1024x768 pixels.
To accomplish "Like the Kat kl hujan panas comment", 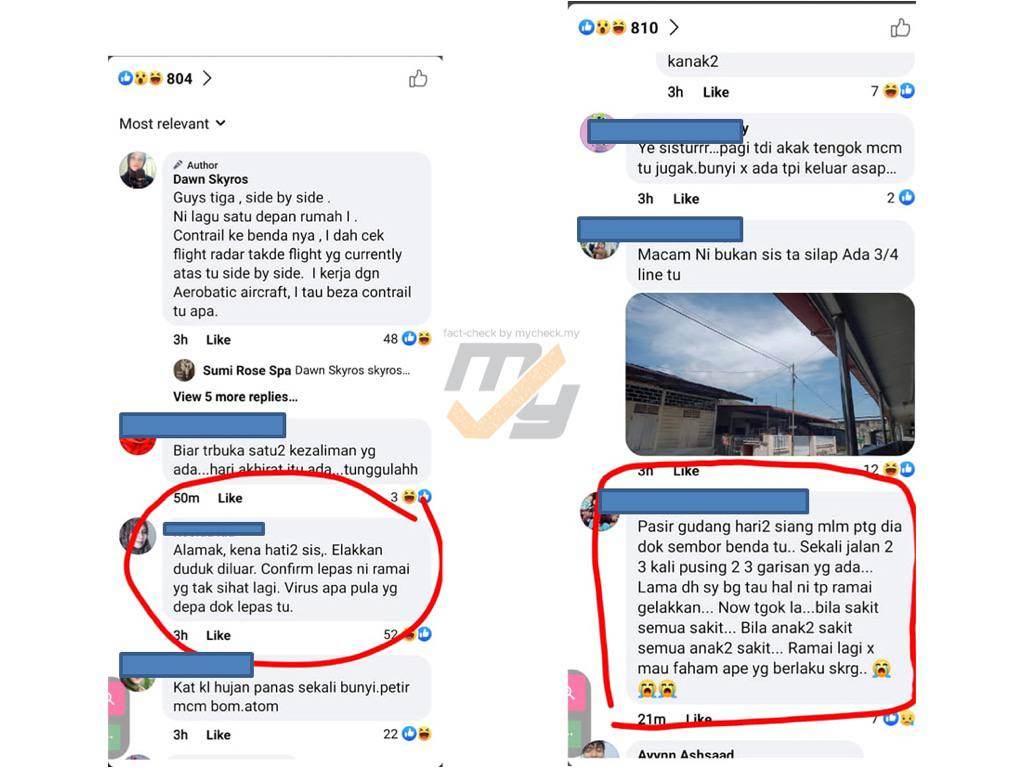I will click(x=218, y=735).
